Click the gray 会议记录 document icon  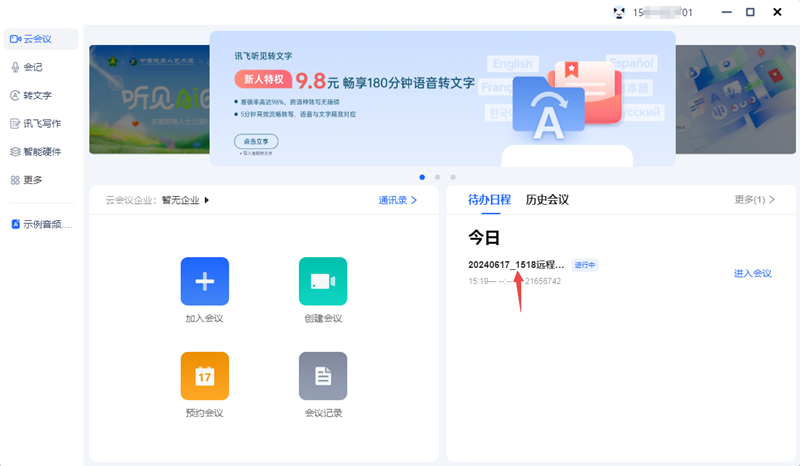pos(323,376)
